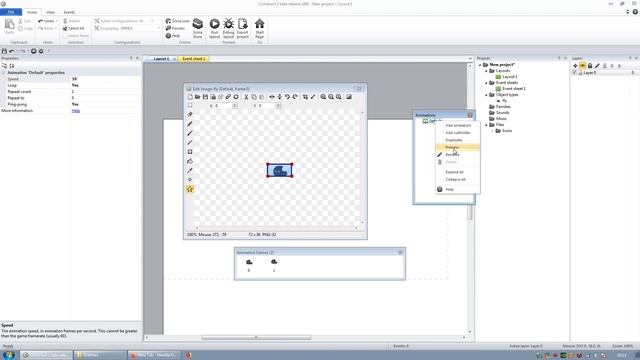Select the Rectangle shape tool
The height and width of the screenshot is (360, 640).
pos(190,152)
